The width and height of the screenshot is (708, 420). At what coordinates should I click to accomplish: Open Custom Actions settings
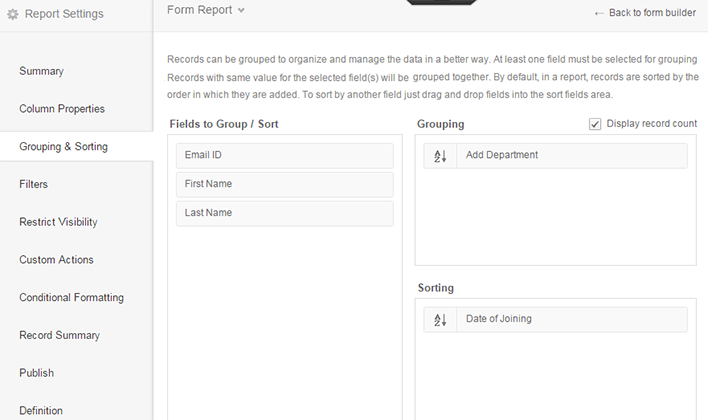click(x=56, y=260)
